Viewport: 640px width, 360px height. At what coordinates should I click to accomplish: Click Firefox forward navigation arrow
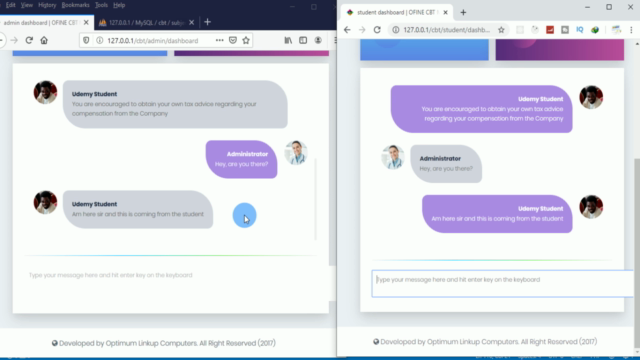pos(14,40)
